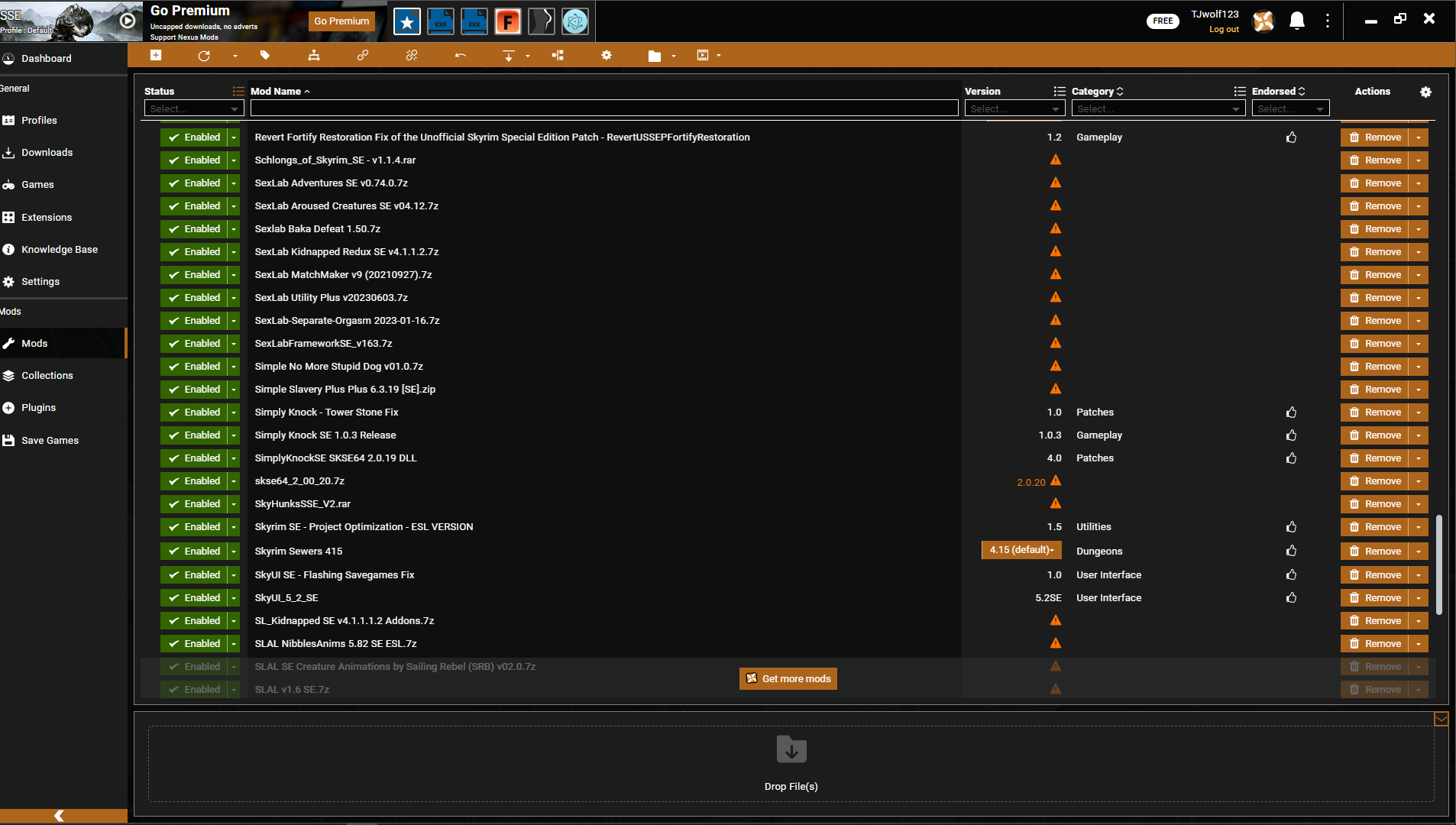Launch the orange F tool icon

[x=508, y=21]
